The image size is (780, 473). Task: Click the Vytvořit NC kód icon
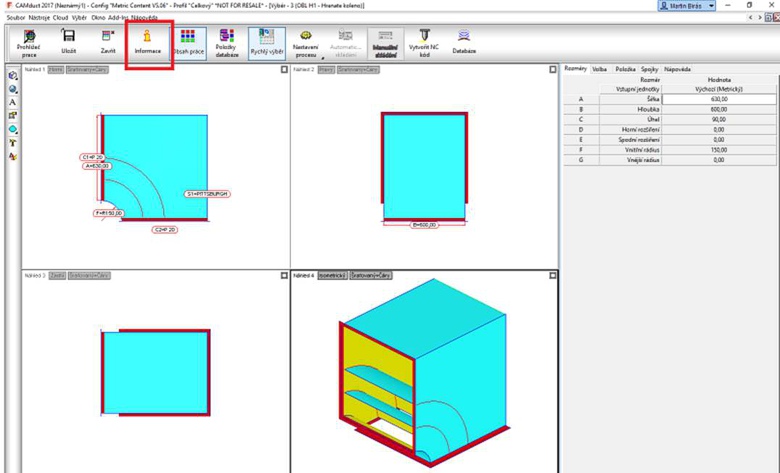coord(424,41)
